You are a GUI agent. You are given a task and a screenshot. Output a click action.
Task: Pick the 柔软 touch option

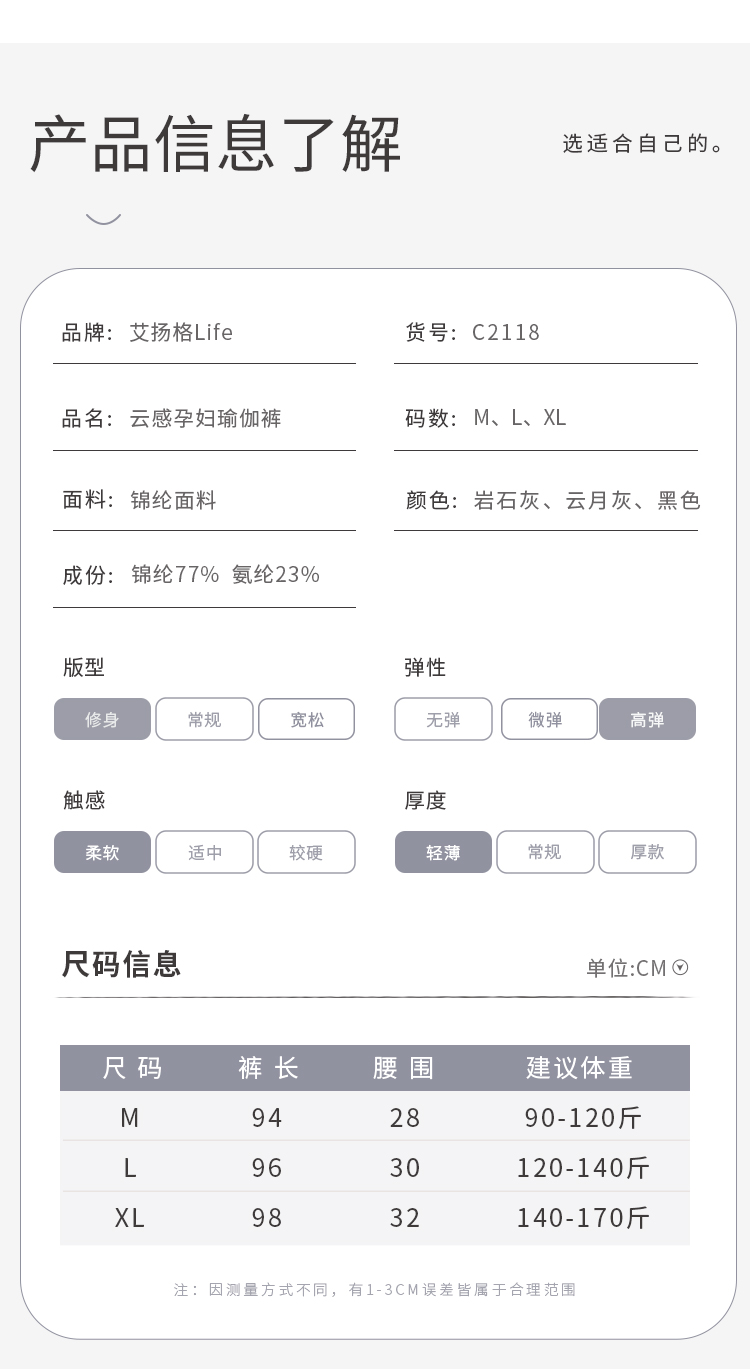[x=102, y=852]
